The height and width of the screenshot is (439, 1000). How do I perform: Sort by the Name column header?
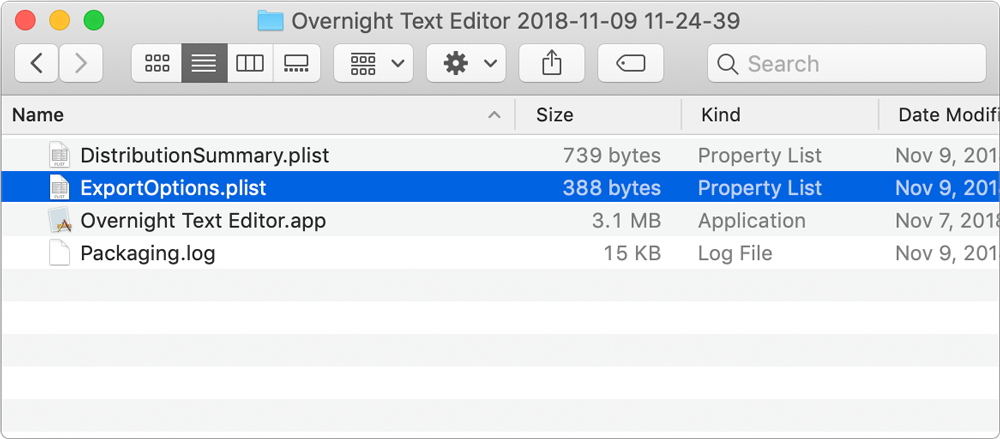point(257,115)
